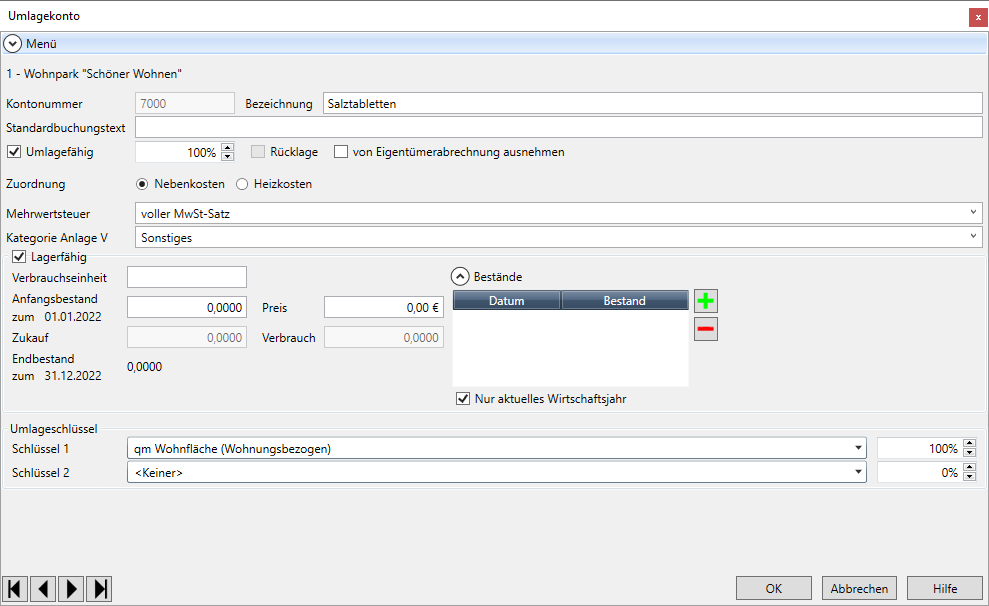Expand the Menü chevron bar
This screenshot has height=606, width=989.
click(x=12, y=44)
